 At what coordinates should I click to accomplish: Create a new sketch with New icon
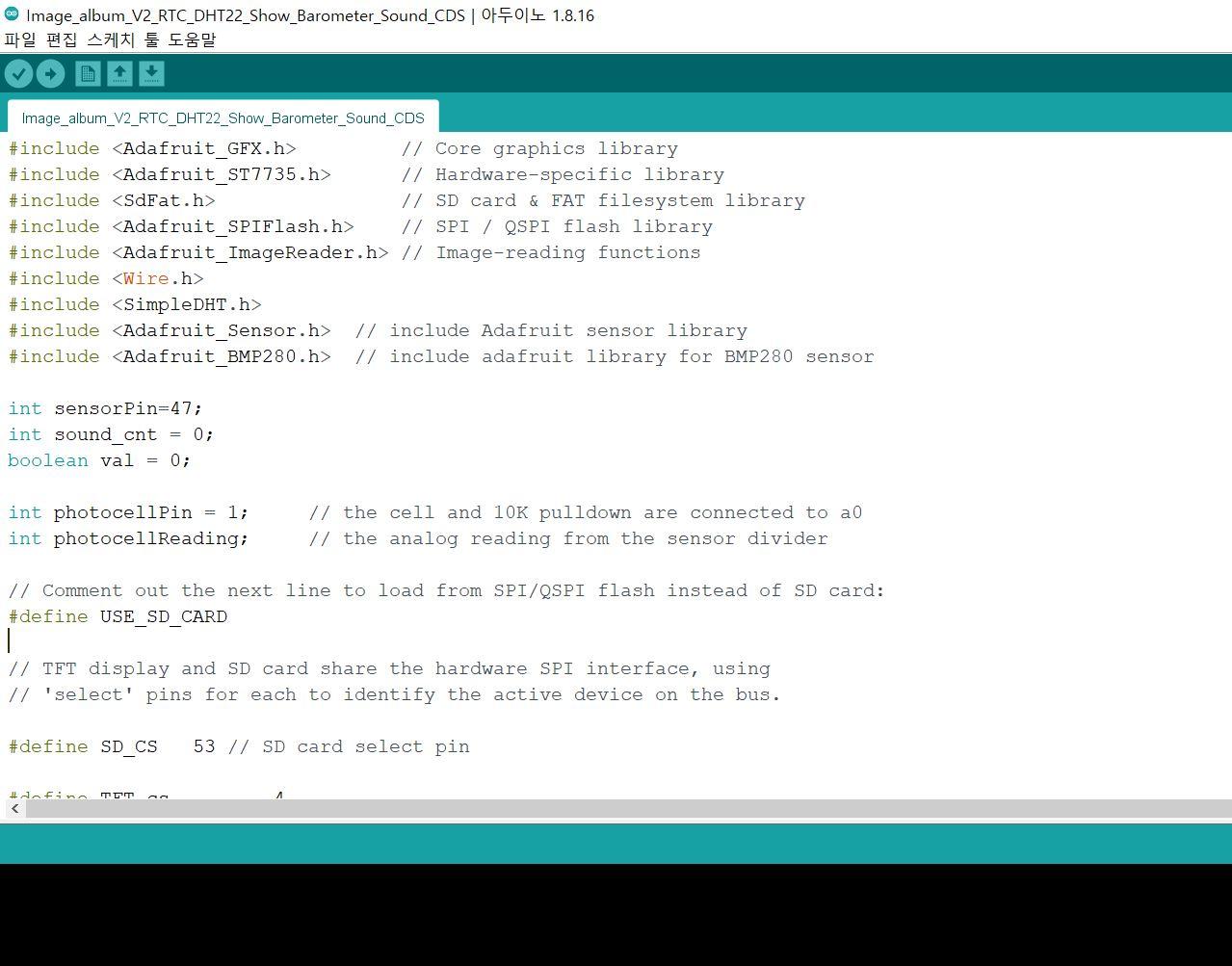[88, 73]
